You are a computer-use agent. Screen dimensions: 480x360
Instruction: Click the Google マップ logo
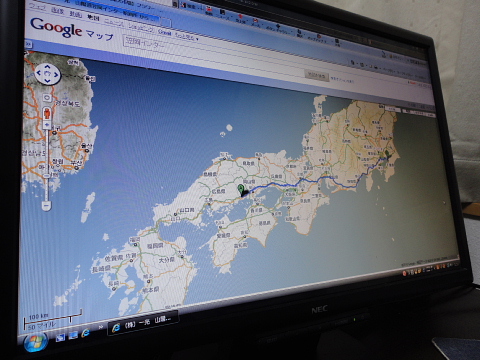tap(72, 29)
